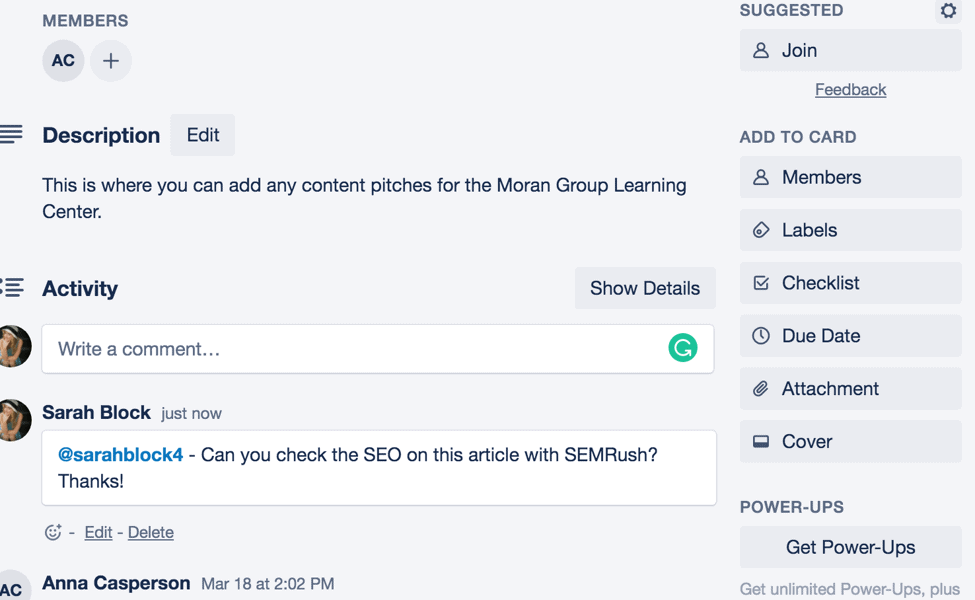
Task: Choose a Cover for the card
Action: pos(851,441)
